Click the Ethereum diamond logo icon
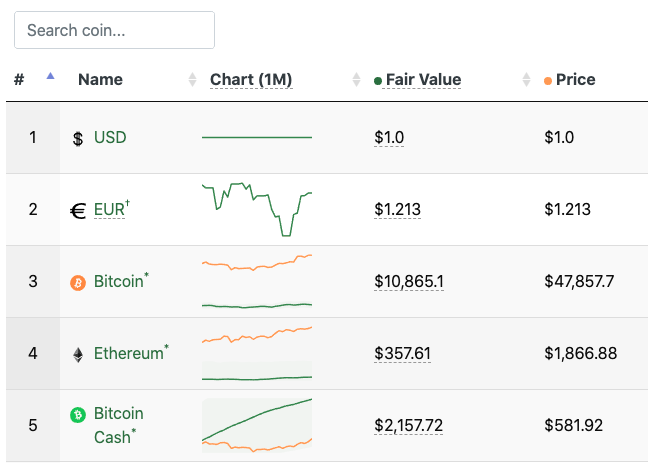The height and width of the screenshot is (463, 648). 78,355
